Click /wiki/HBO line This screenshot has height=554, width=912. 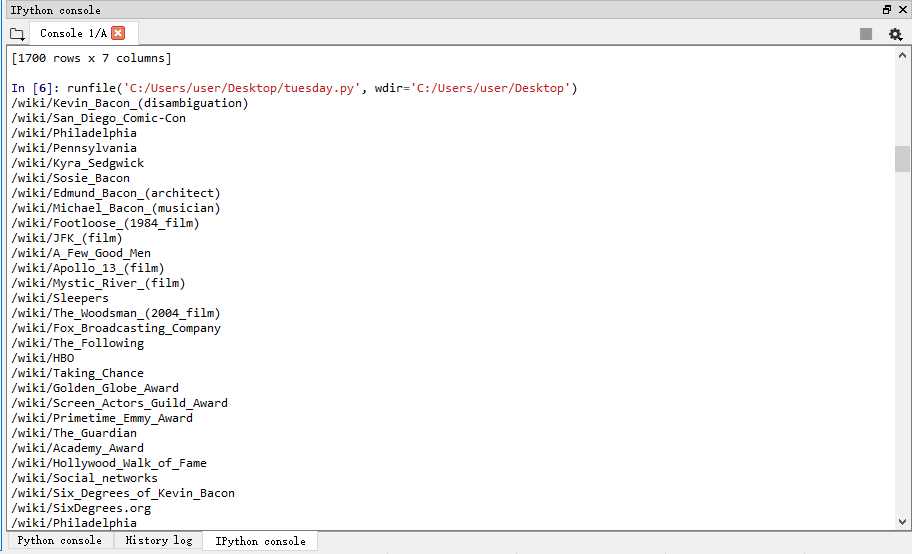coord(42,358)
